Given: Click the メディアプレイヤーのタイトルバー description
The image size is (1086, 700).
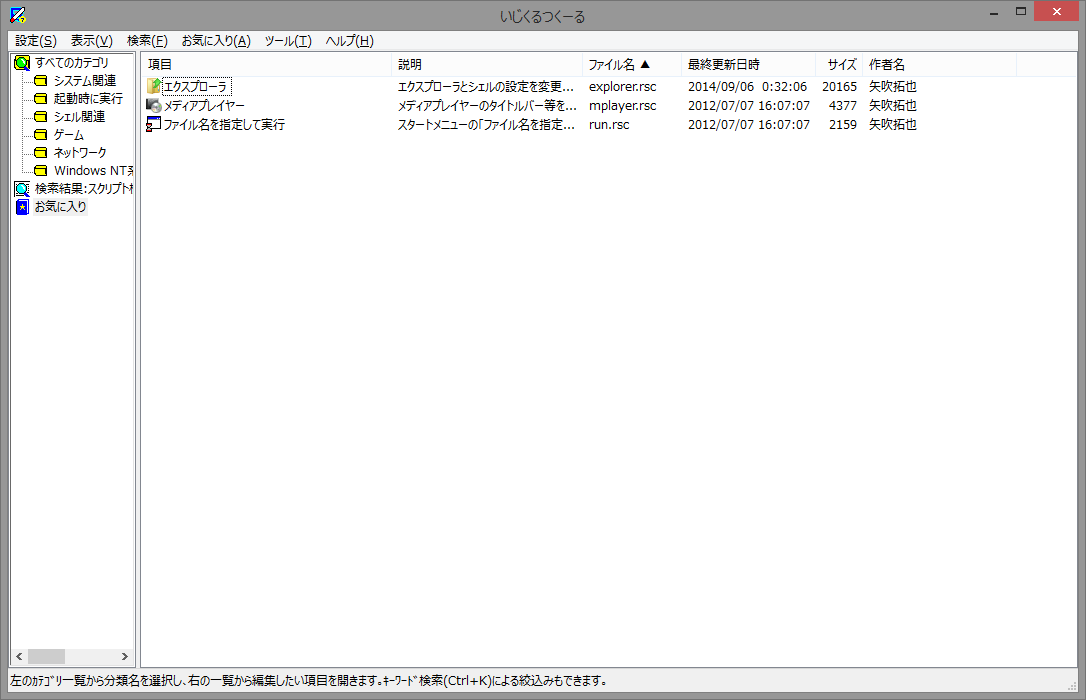Looking at the screenshot, I should coord(487,105).
